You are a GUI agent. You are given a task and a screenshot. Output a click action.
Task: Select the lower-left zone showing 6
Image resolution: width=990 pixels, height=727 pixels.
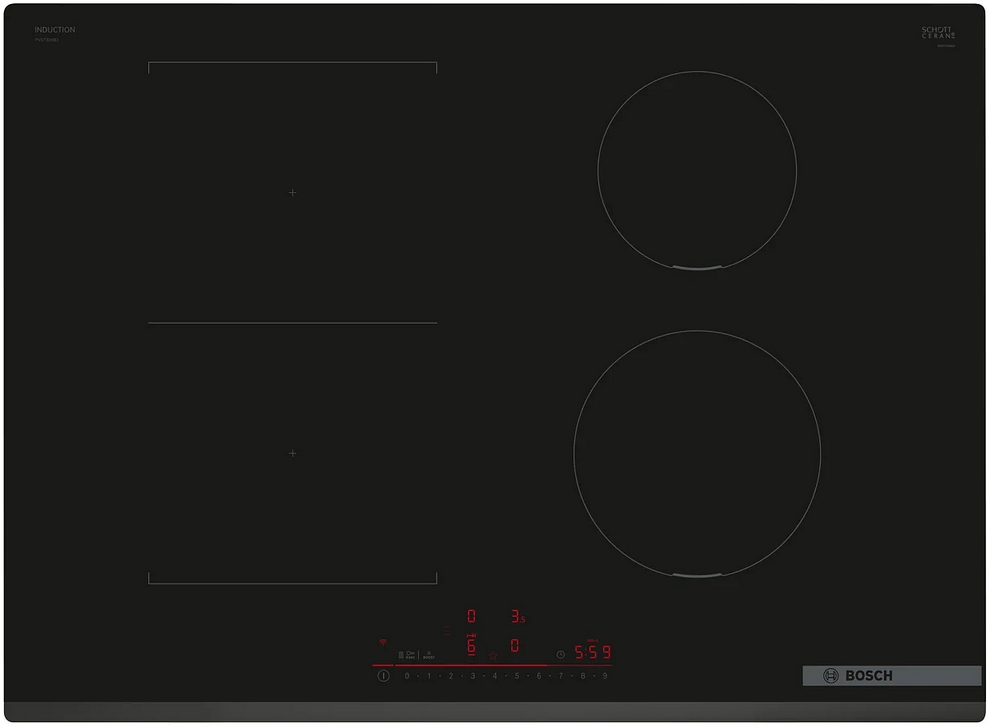click(x=471, y=646)
